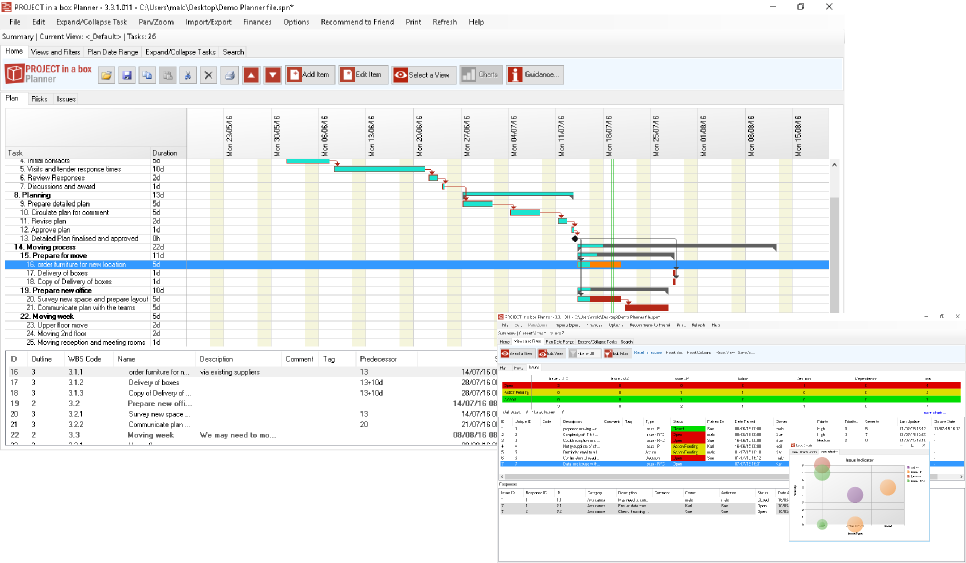Viewport: 966px width, 563px height.
Task: Click the greyed Charts button
Action: [x=481, y=75]
